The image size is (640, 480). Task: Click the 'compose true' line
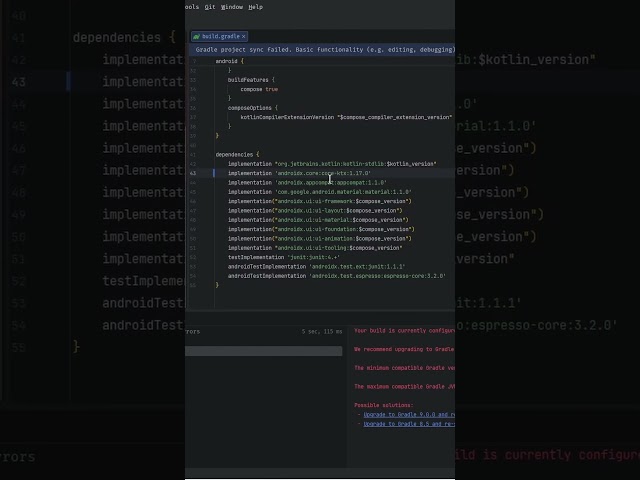[259, 89]
